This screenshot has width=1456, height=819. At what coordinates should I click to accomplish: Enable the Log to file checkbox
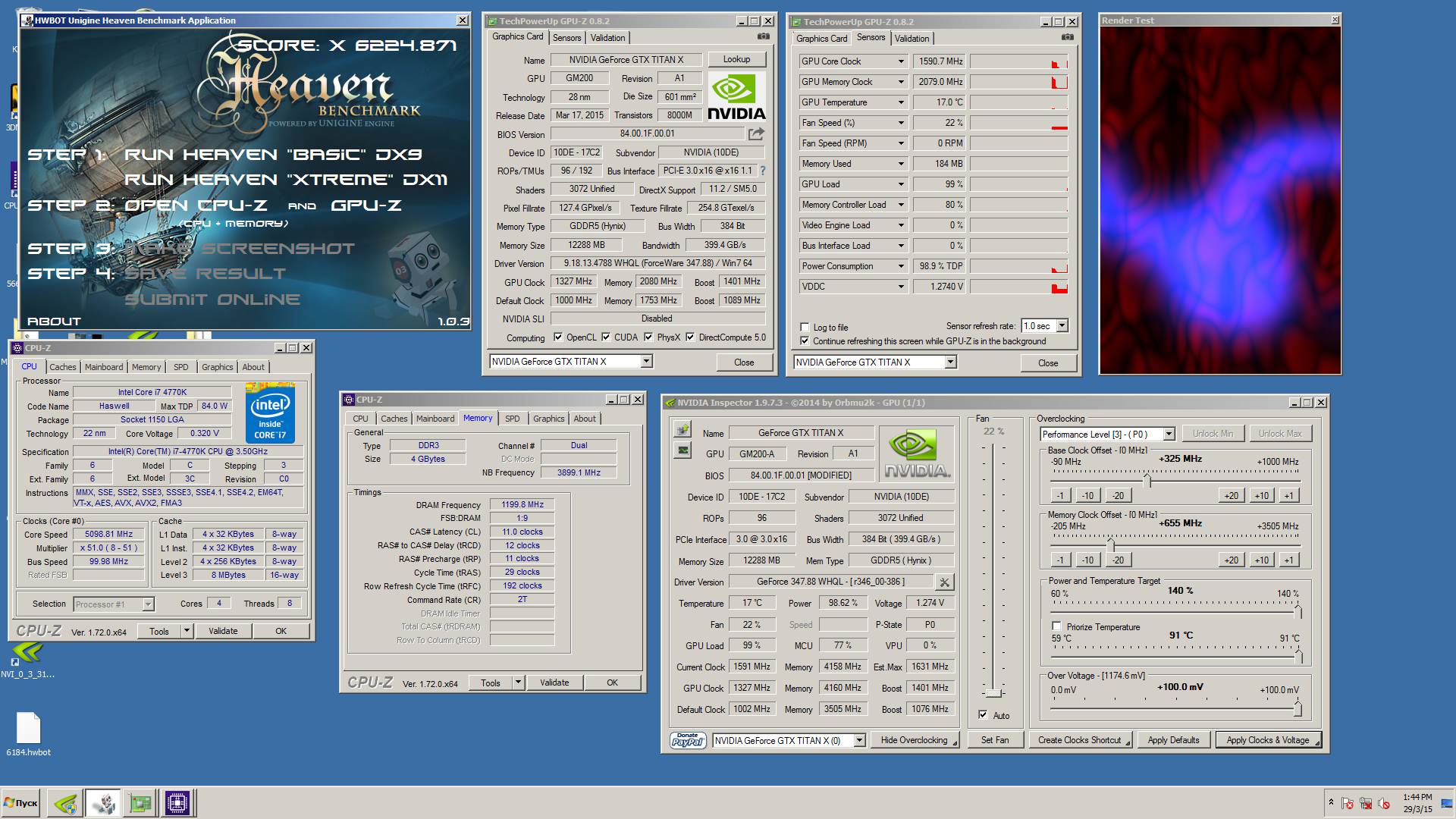pos(805,328)
